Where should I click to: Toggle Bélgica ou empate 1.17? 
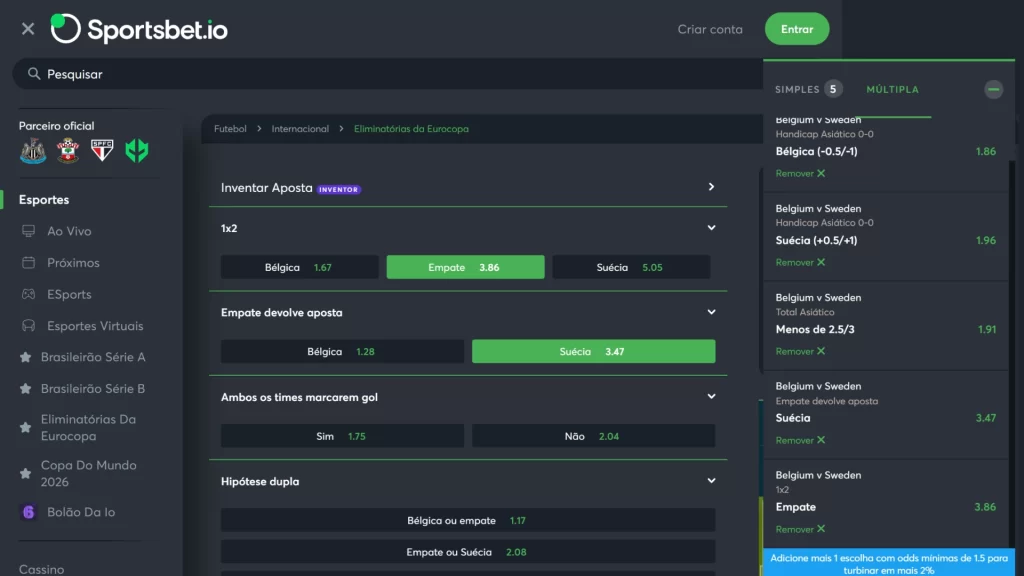pyautogui.click(x=468, y=520)
